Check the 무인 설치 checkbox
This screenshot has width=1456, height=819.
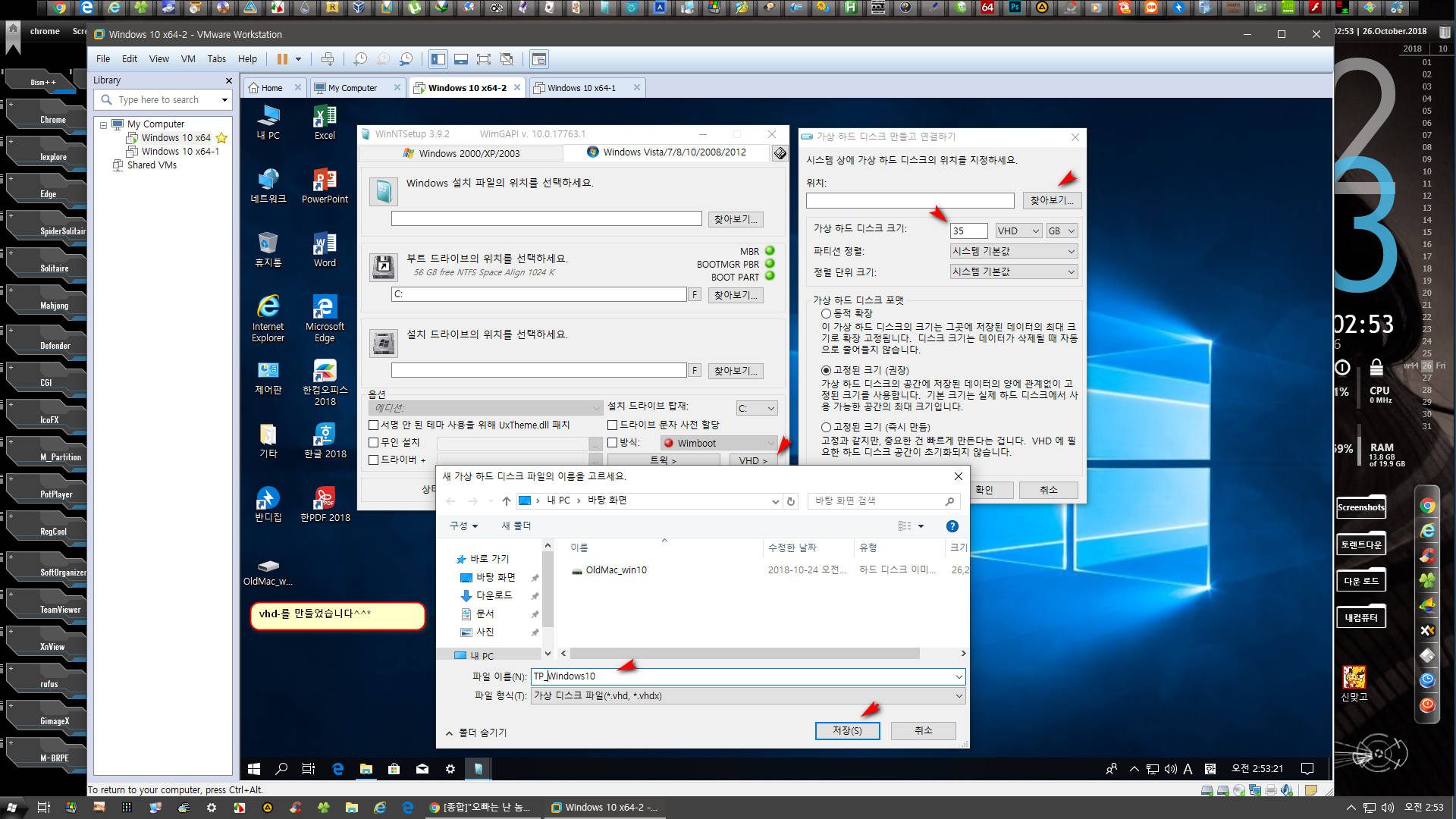[373, 443]
